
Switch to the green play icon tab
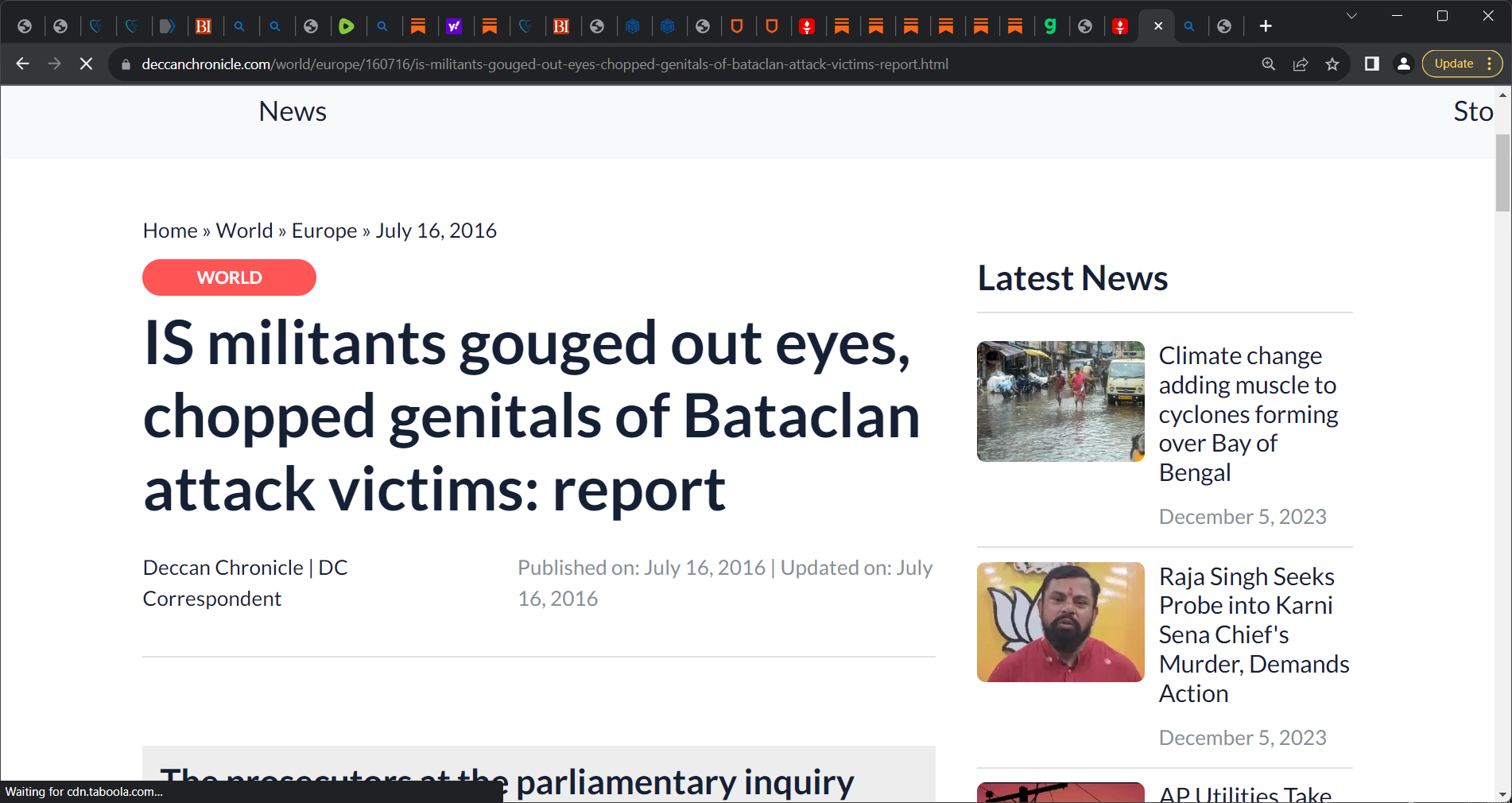(x=347, y=26)
